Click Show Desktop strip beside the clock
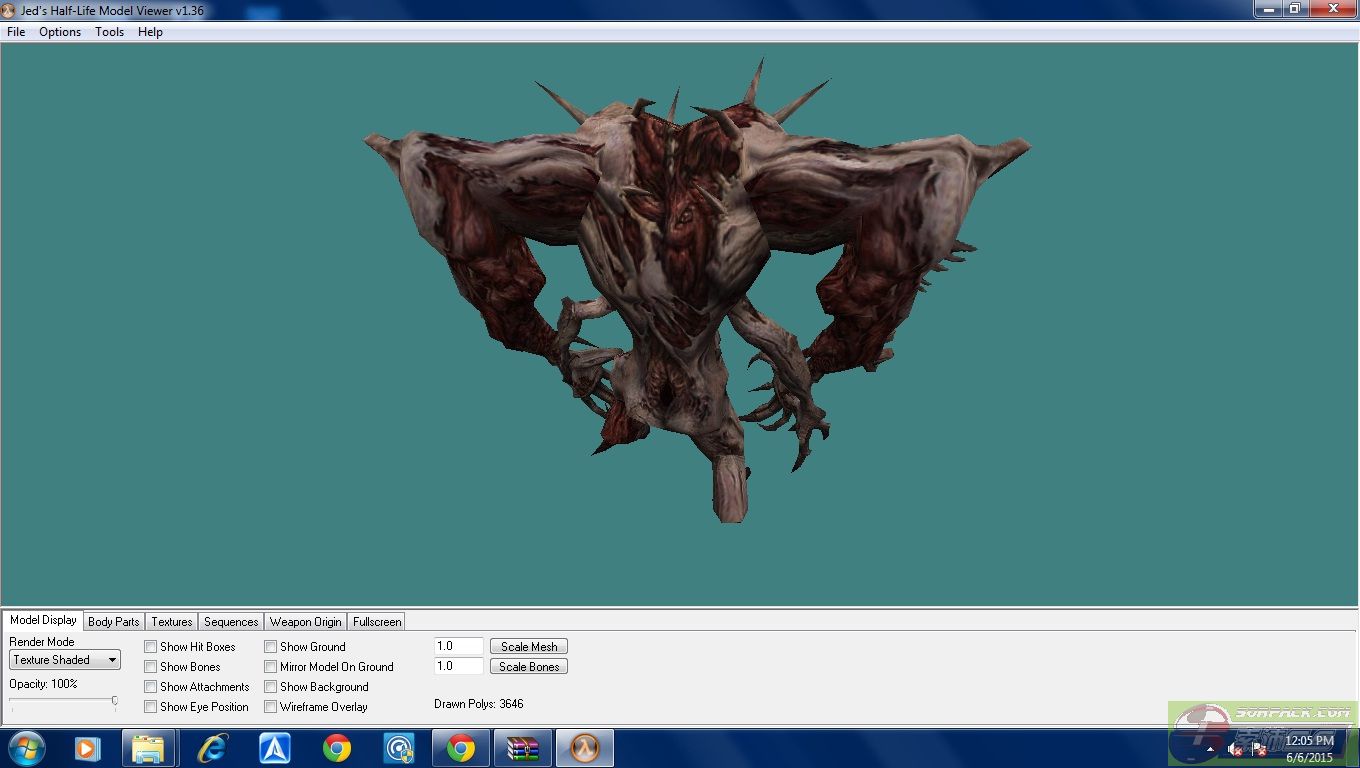 [1352, 748]
